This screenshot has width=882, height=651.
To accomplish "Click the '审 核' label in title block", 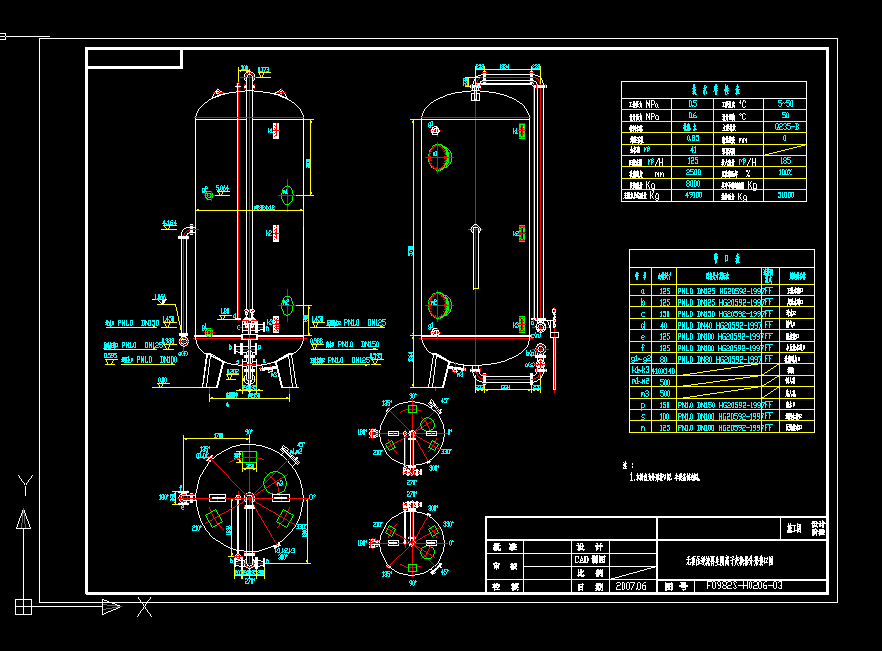I will click(505, 567).
